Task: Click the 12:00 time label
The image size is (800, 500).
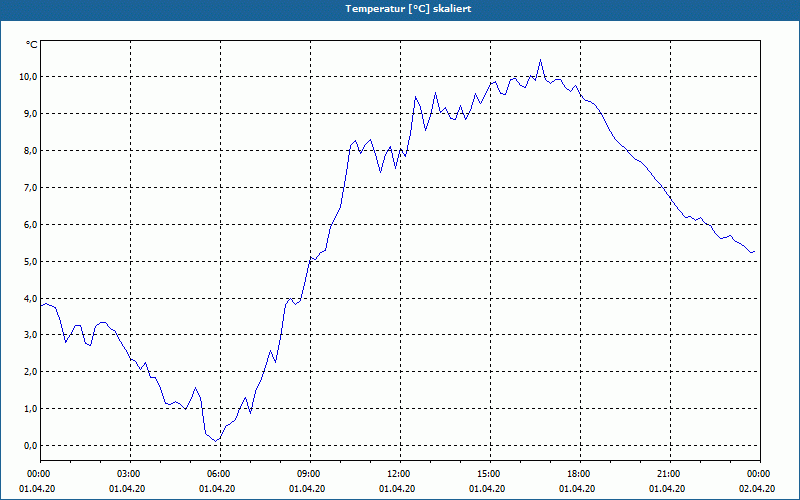Action: (400, 474)
